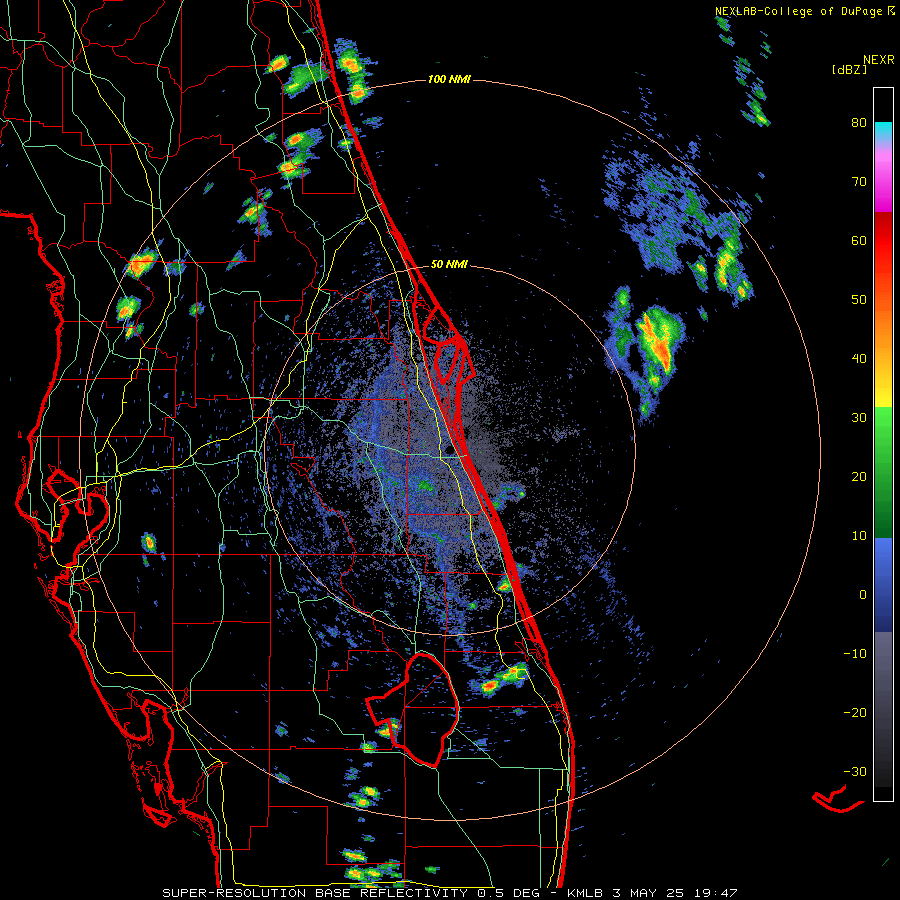Screen dimensions: 900x900
Task: Click the -20 value on dBZ scale
Action: coord(855,713)
